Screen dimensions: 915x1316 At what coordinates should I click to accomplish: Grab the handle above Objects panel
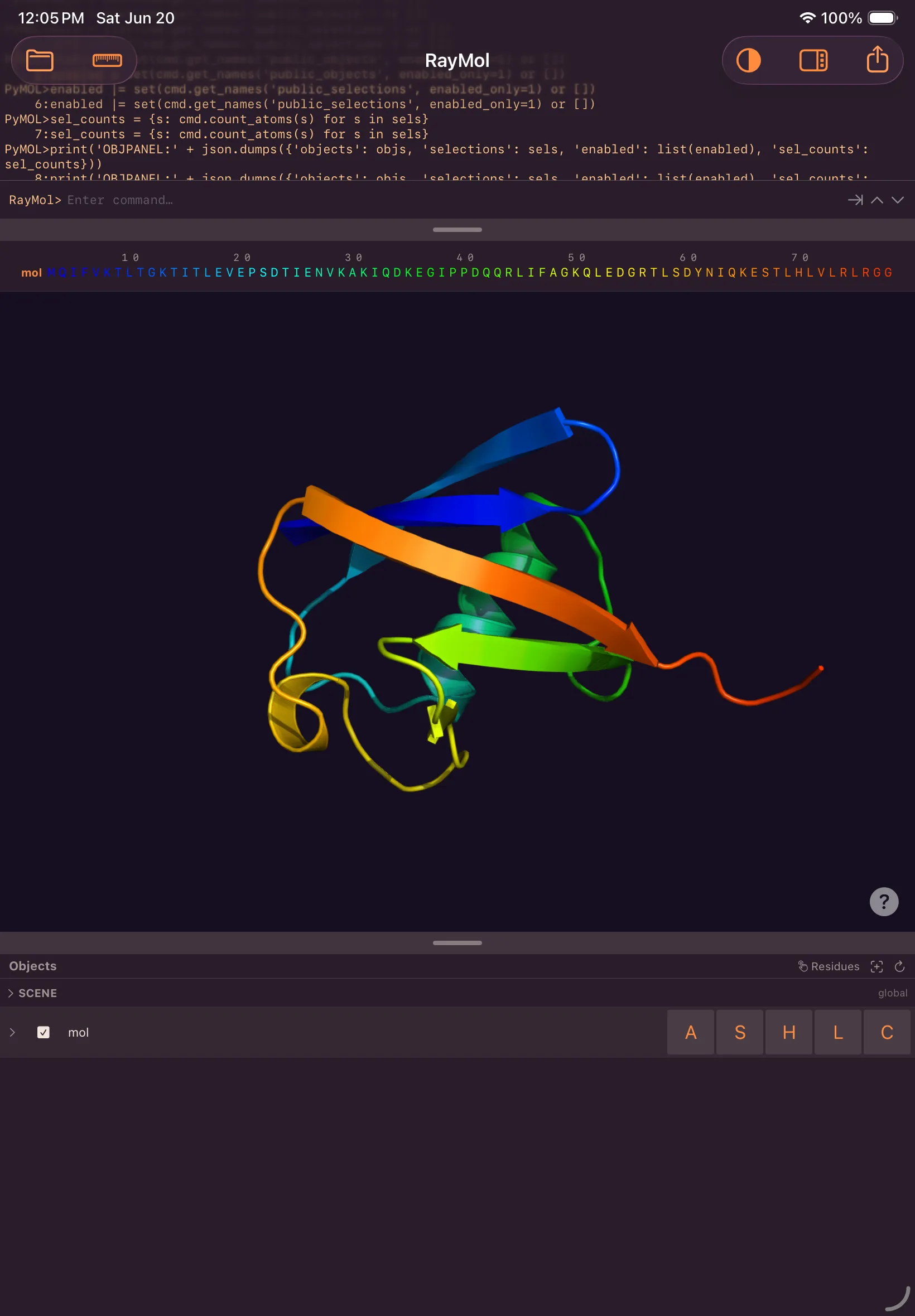tap(458, 943)
